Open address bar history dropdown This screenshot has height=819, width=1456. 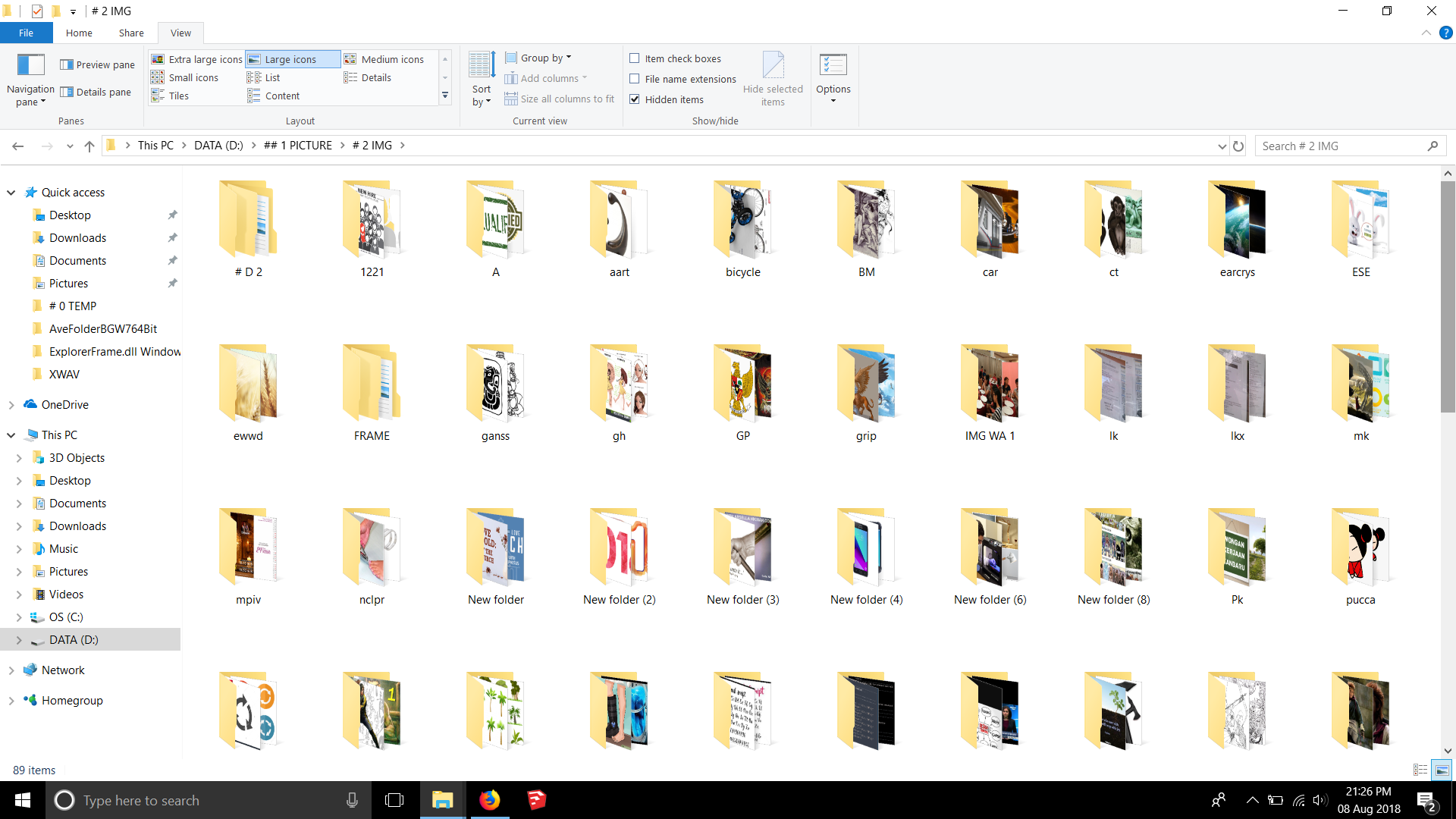pyautogui.click(x=1222, y=146)
